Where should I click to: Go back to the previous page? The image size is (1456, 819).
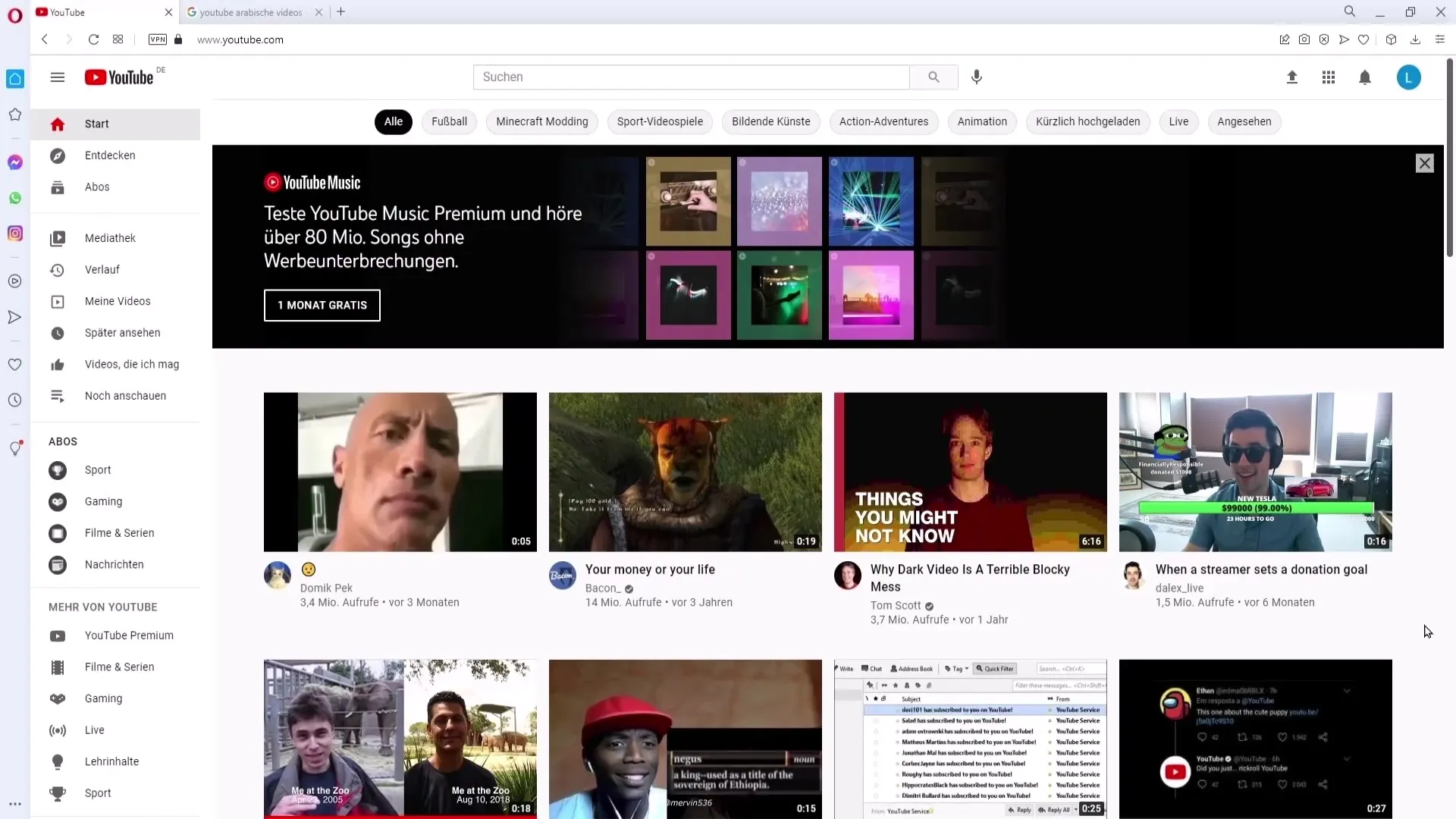(45, 39)
